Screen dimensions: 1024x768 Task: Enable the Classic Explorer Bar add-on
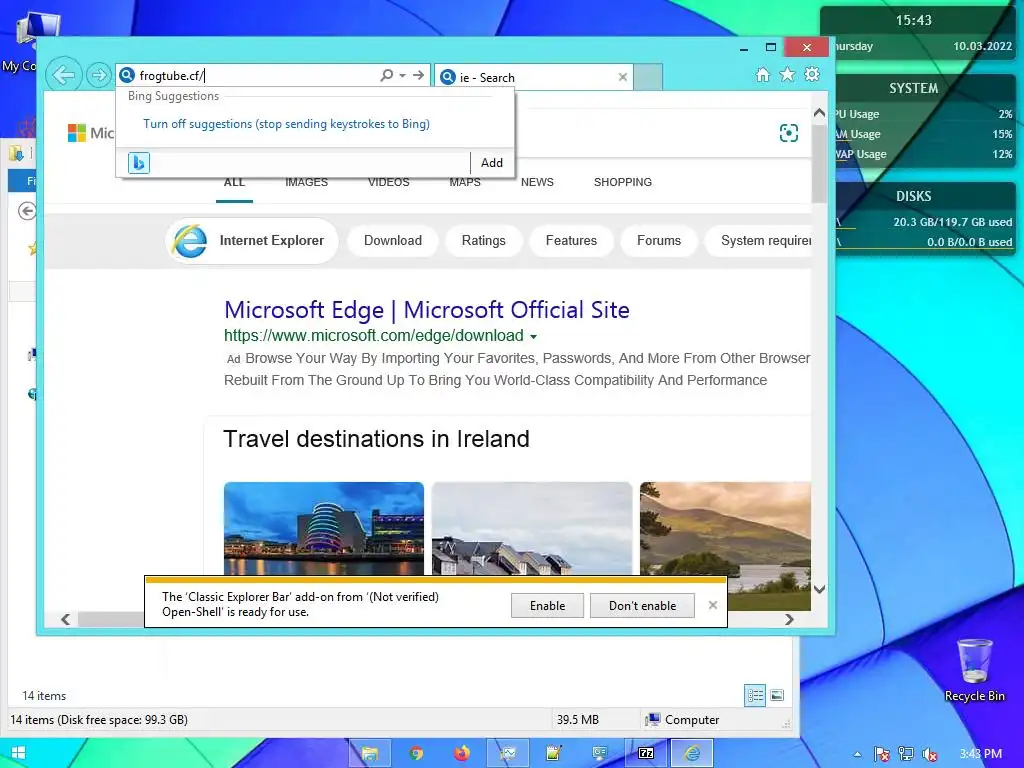click(547, 606)
